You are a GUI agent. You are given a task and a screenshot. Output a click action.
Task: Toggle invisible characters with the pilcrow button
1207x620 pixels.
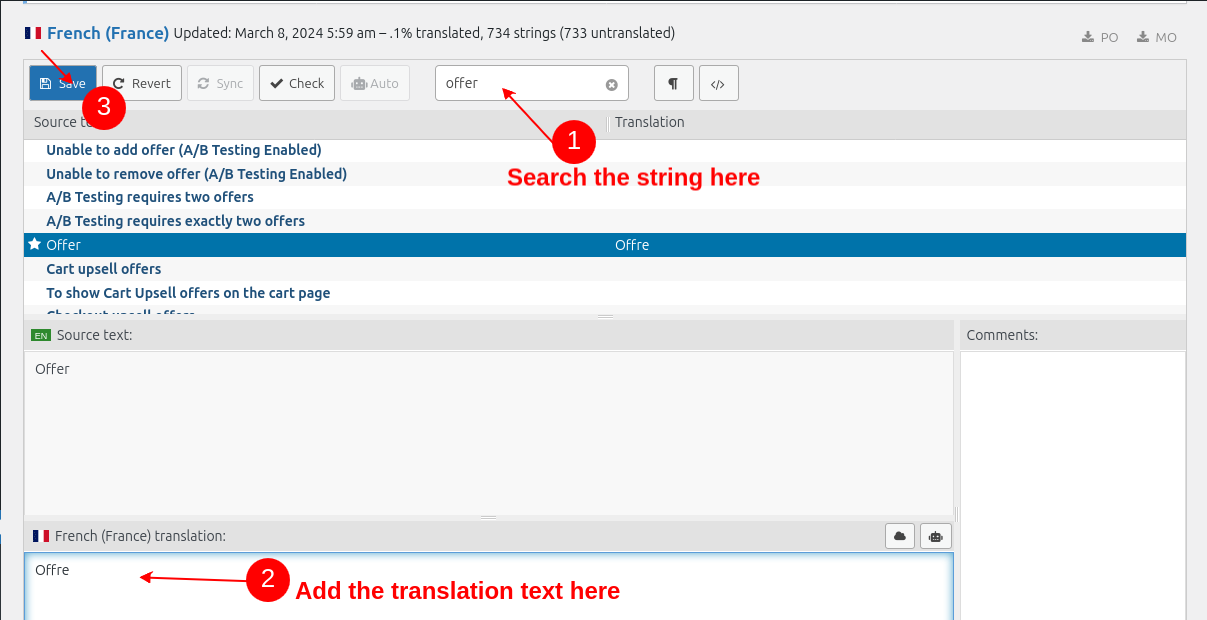(x=673, y=83)
